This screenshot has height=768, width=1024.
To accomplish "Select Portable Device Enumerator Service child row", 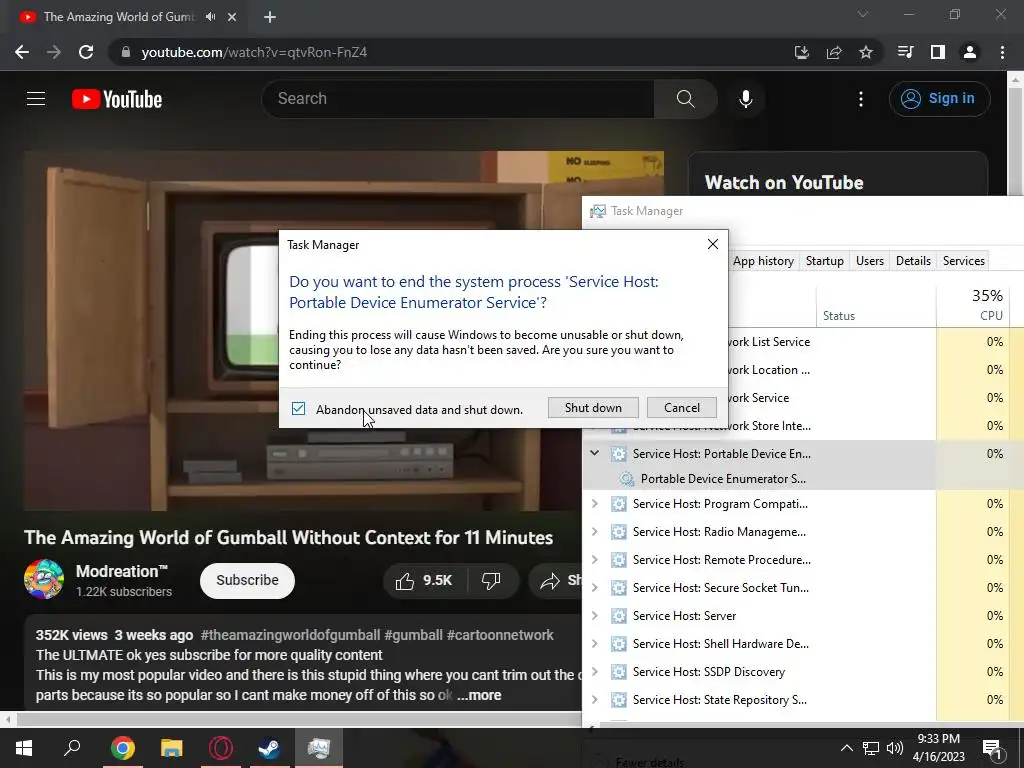I will pos(723,479).
